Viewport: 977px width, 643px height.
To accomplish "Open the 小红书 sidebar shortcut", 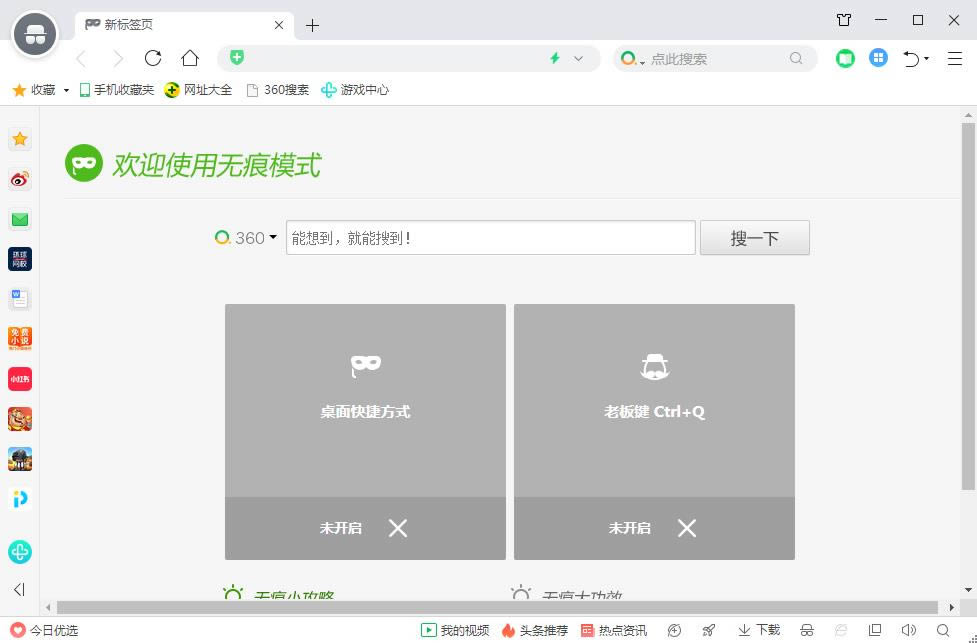I will (x=20, y=379).
